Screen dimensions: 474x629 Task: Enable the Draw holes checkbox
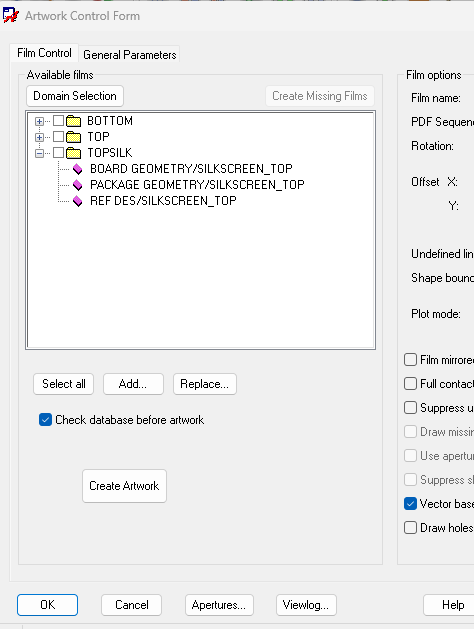coord(410,528)
